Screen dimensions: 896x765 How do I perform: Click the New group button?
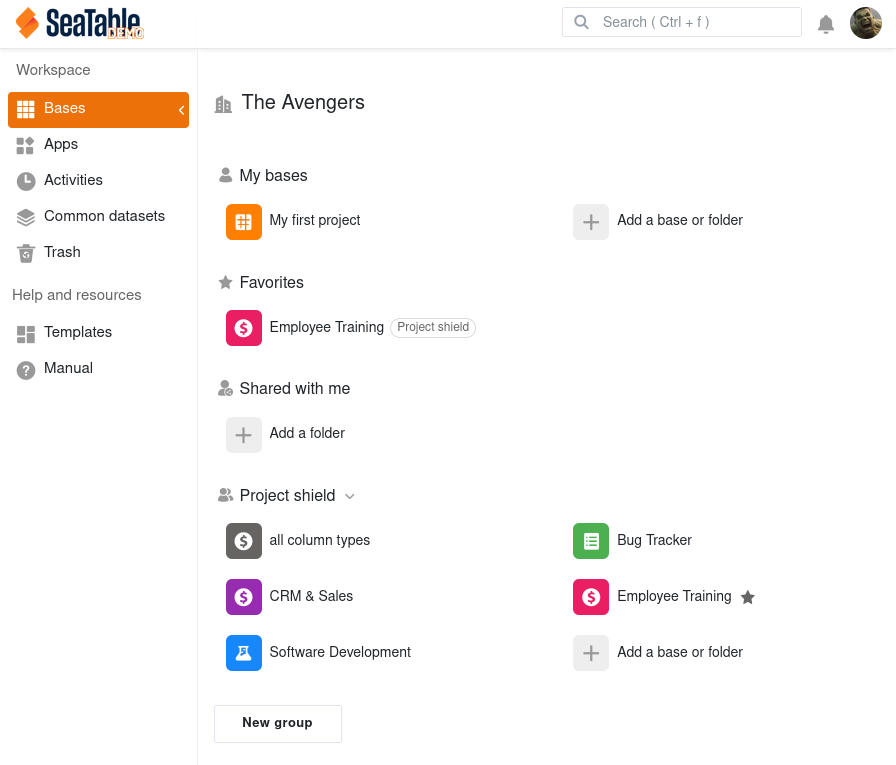[277, 722]
